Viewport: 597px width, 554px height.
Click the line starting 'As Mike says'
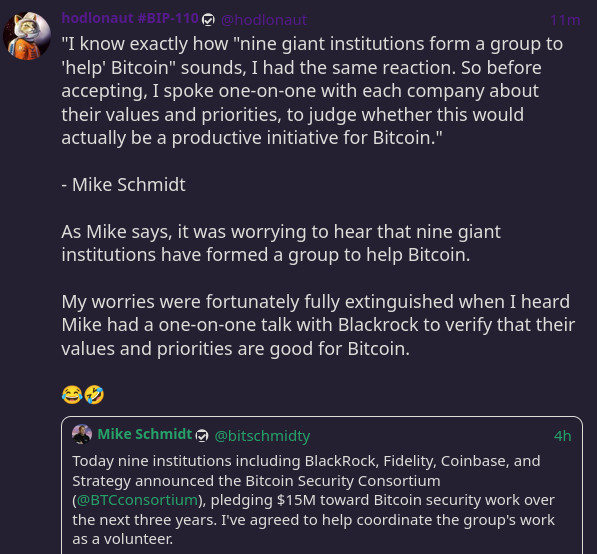tap(281, 232)
